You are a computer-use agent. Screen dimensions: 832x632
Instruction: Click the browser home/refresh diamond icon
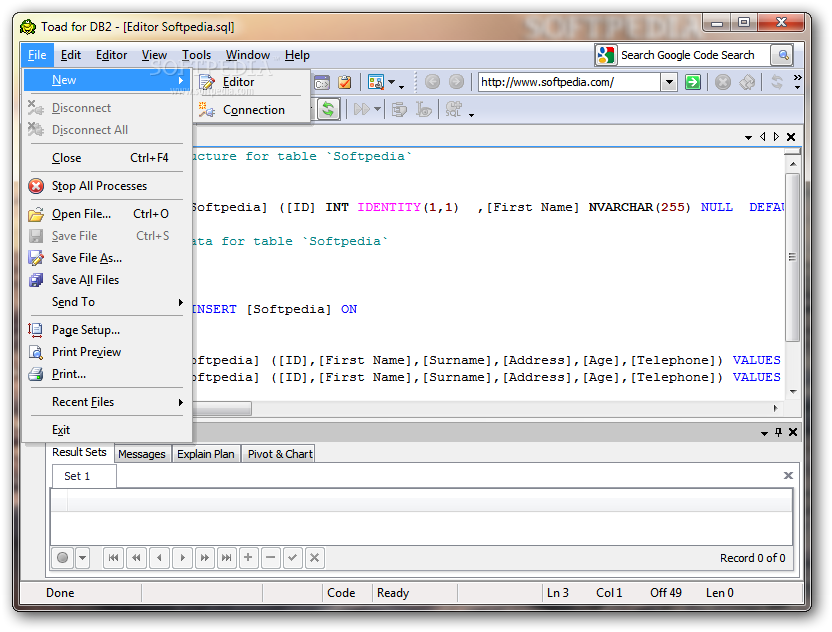tap(747, 82)
